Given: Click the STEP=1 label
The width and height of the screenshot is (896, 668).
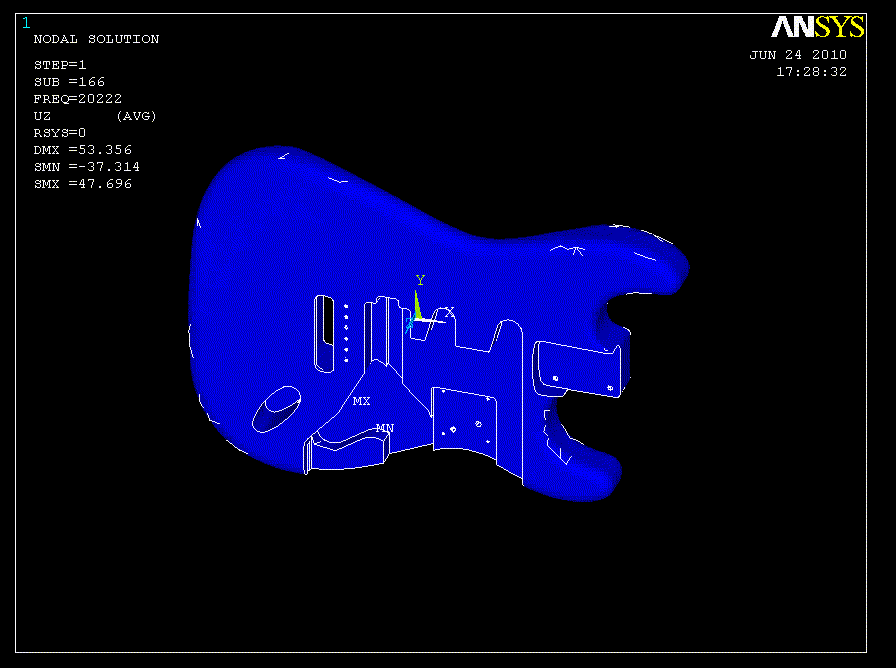Looking at the screenshot, I should coord(60,65).
